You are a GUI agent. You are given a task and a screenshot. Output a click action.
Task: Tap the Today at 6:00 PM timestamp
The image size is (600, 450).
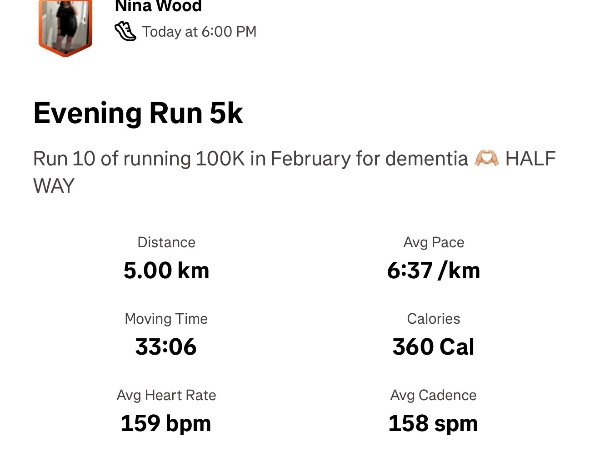coord(199,32)
